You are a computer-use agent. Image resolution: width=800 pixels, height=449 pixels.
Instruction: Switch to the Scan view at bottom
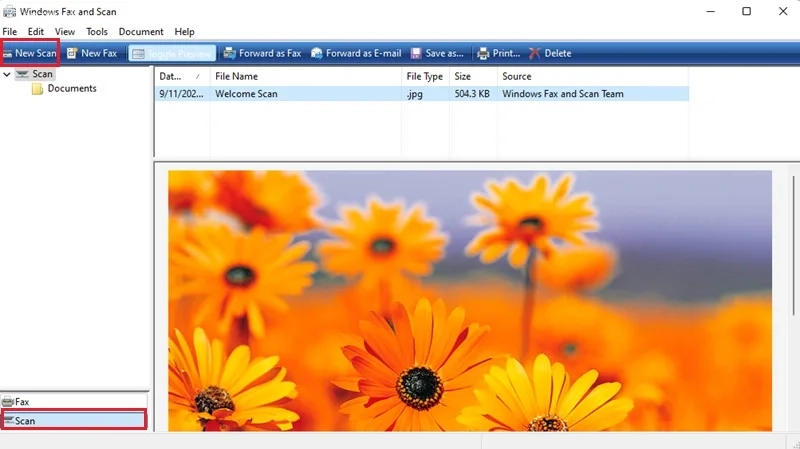pos(74,420)
